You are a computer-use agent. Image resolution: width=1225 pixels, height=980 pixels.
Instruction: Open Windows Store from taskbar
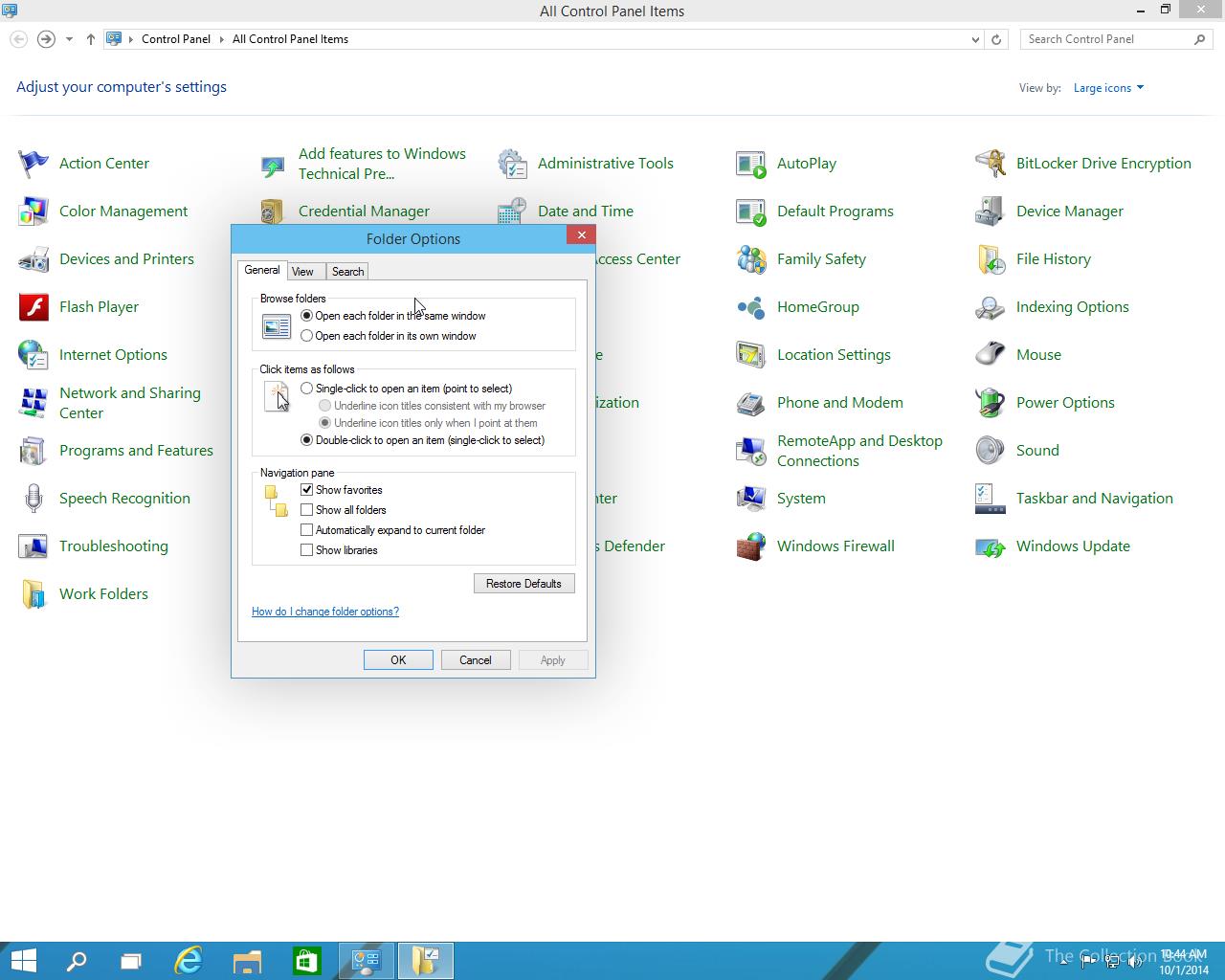306,961
